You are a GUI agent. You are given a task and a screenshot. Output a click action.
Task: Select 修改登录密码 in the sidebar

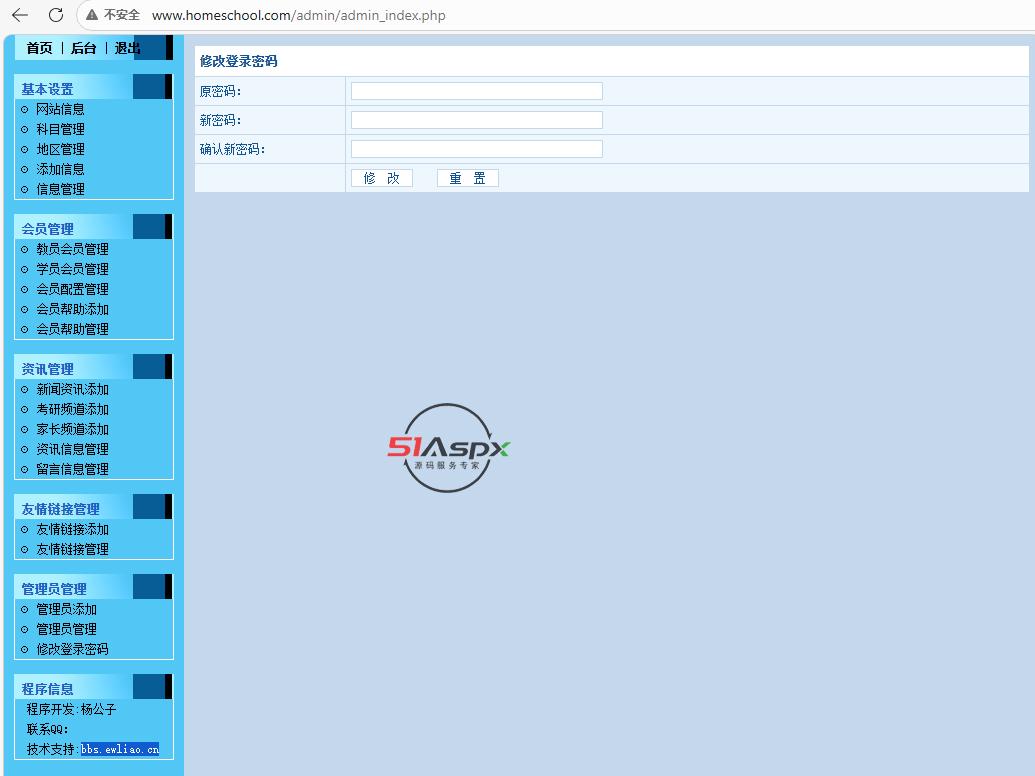[73, 649]
